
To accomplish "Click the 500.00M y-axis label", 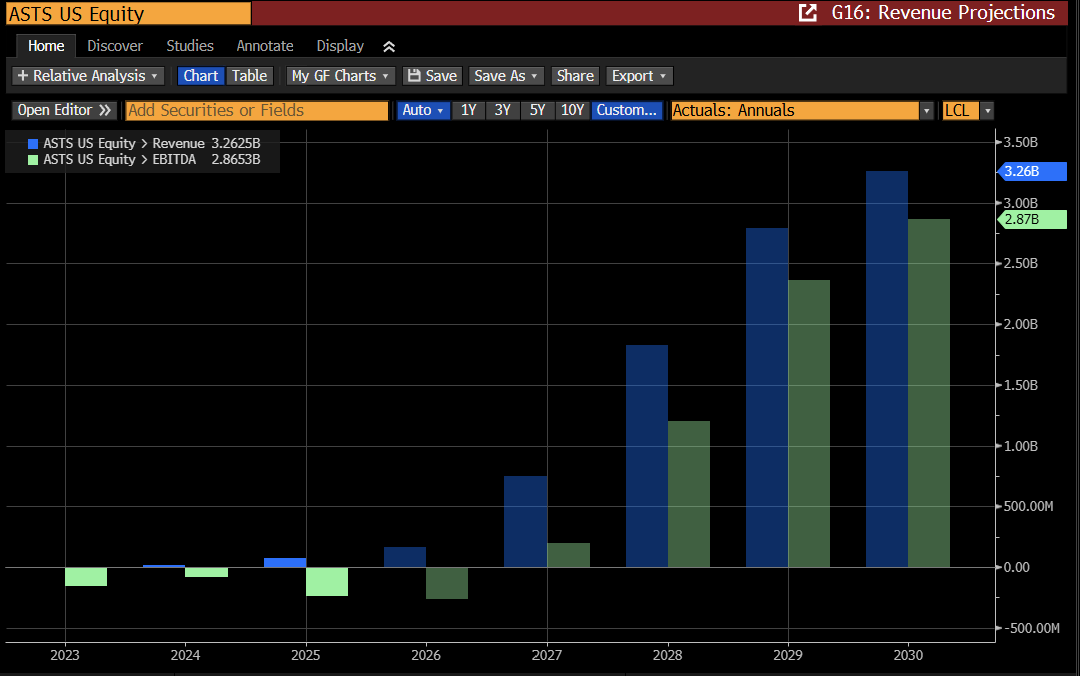I will pos(1028,506).
